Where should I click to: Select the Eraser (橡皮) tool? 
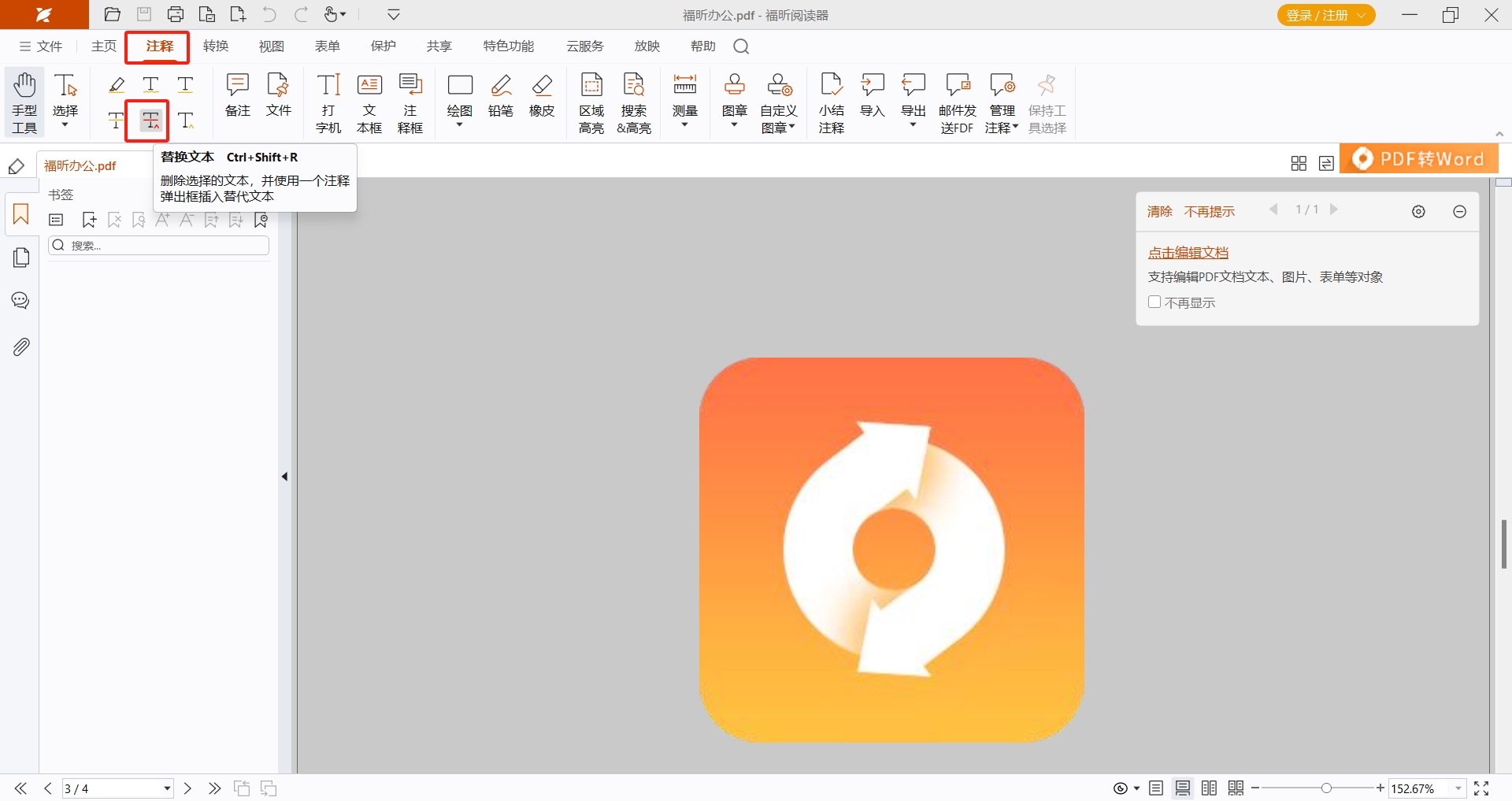[542, 96]
